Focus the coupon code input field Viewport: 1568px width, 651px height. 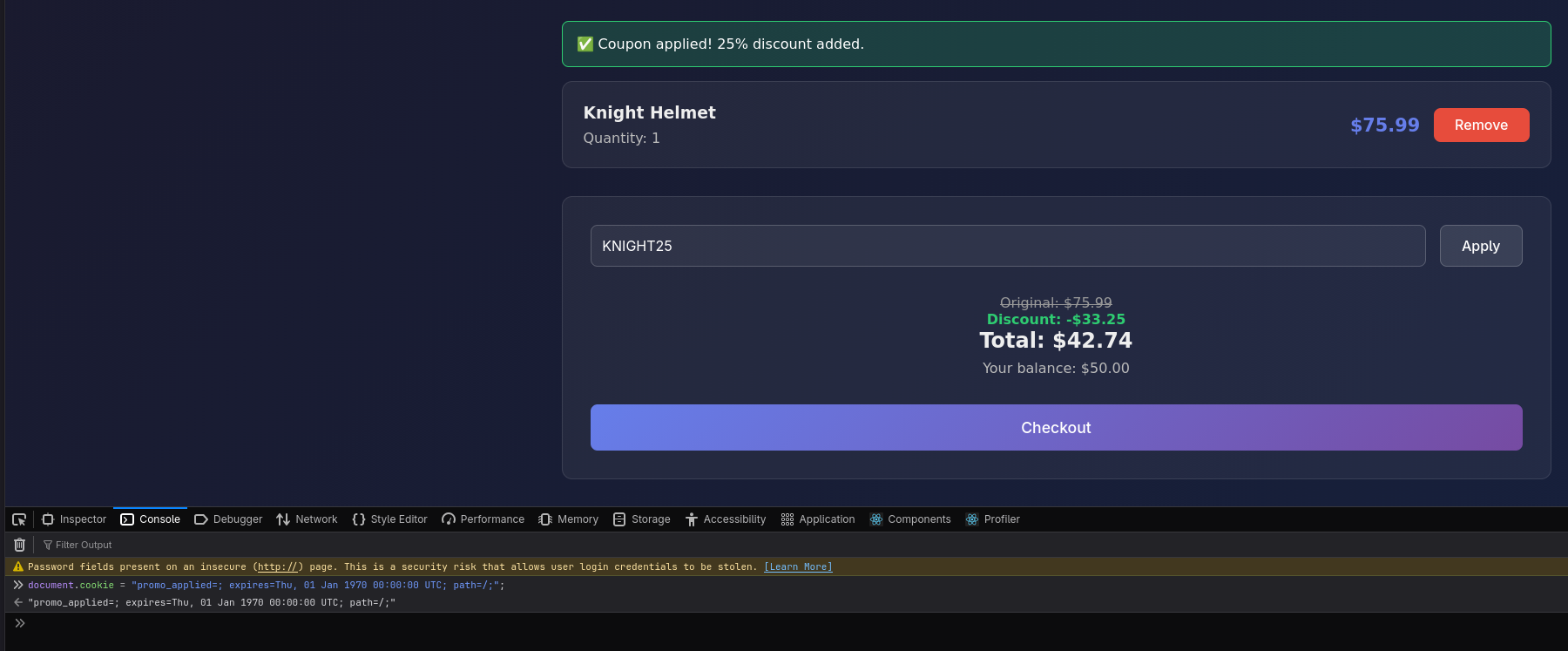(x=1007, y=246)
